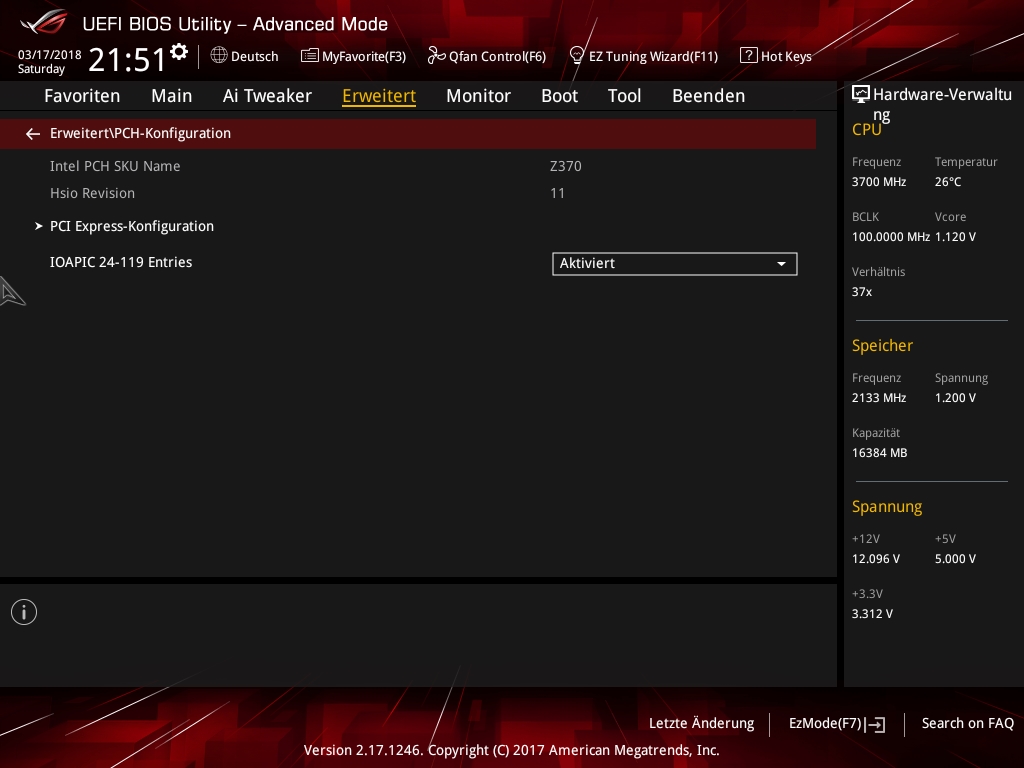1024x768 pixels.
Task: Click the BCLK value 100.0000 MHz
Action: click(891, 236)
